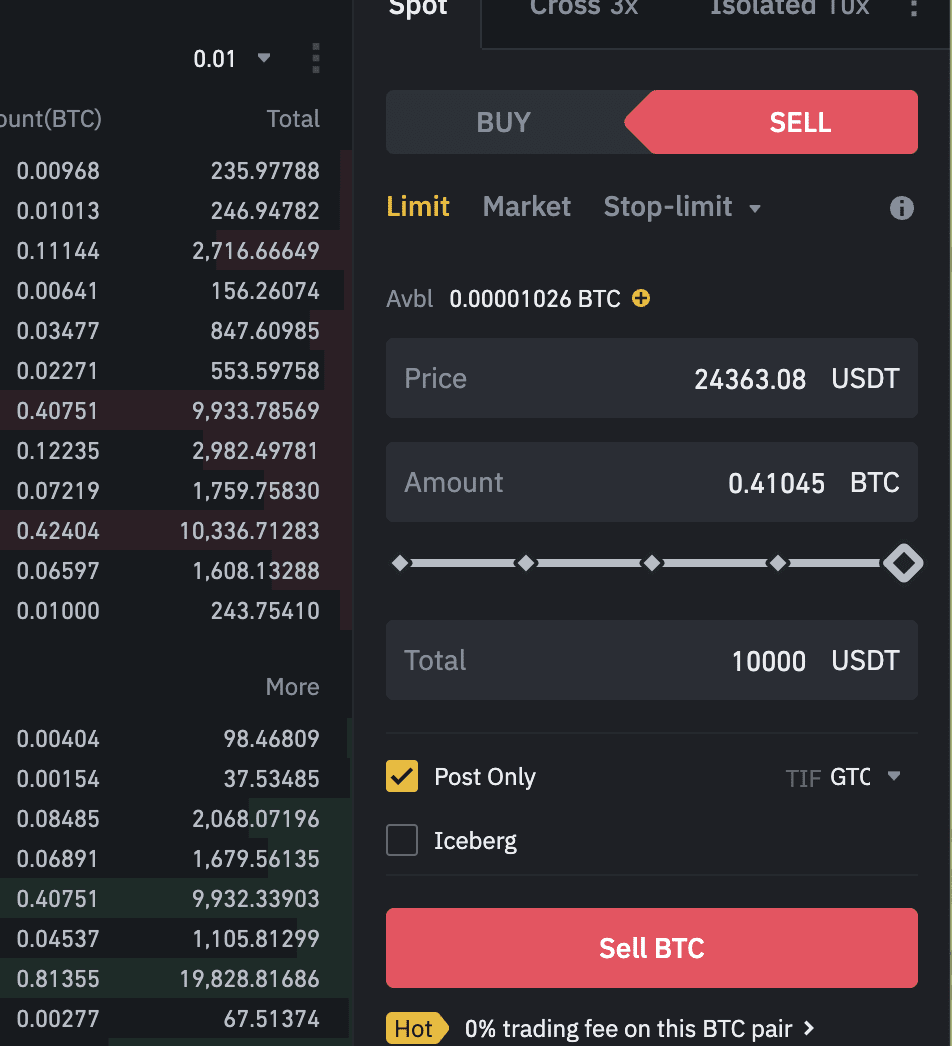This screenshot has width=952, height=1046.
Task: Switch to the Market order tab
Action: (526, 207)
